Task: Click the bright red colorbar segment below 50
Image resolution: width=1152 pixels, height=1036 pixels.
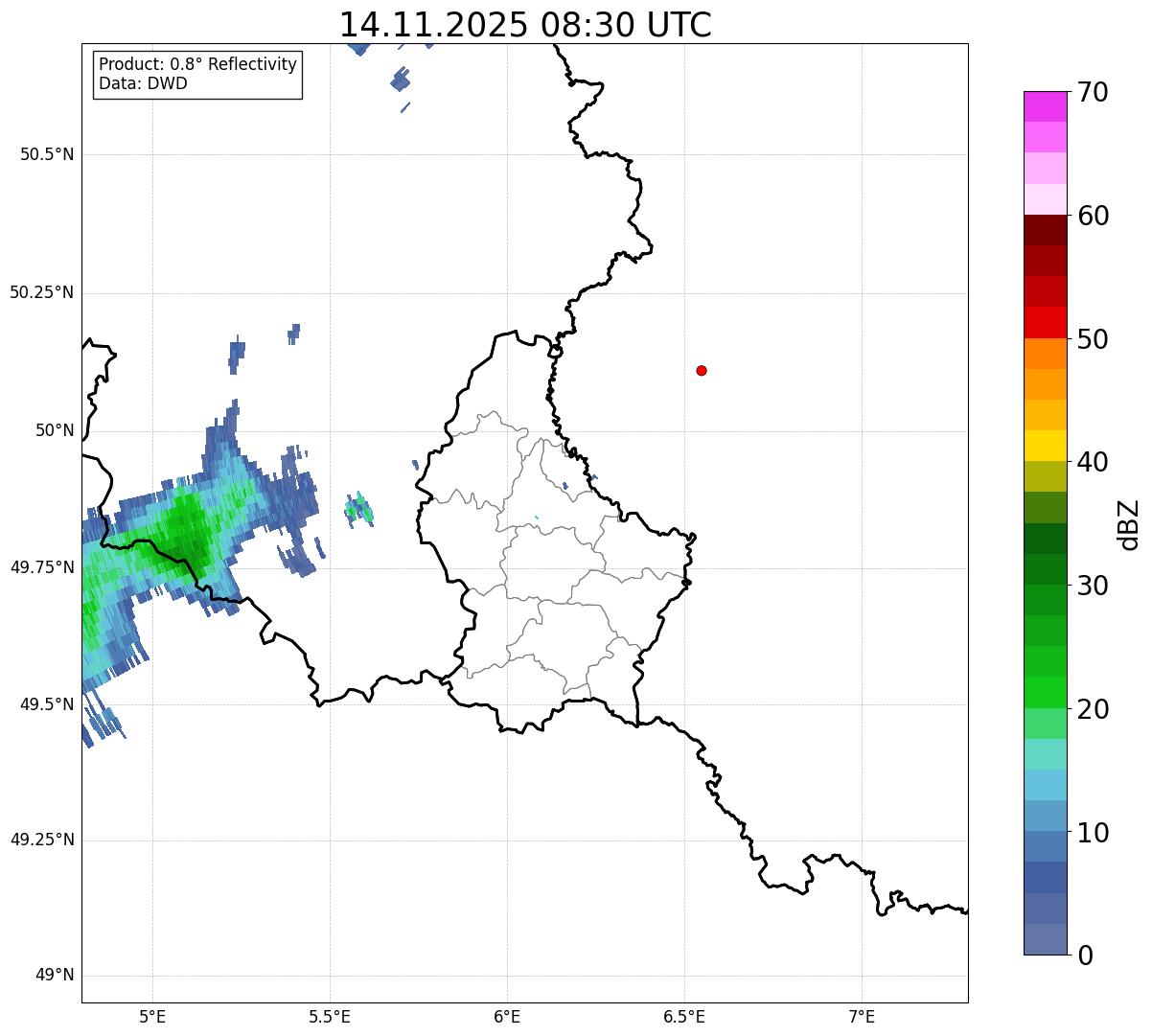Action: [1045, 323]
